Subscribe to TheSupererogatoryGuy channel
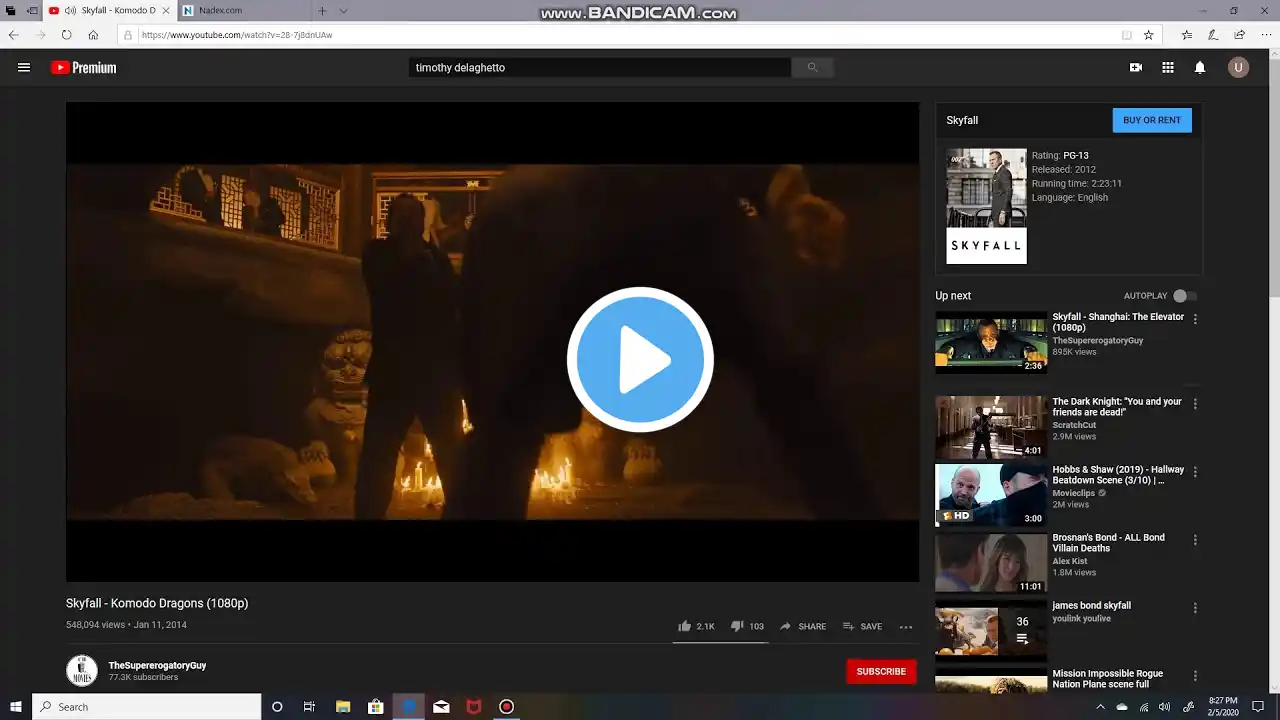 click(881, 672)
